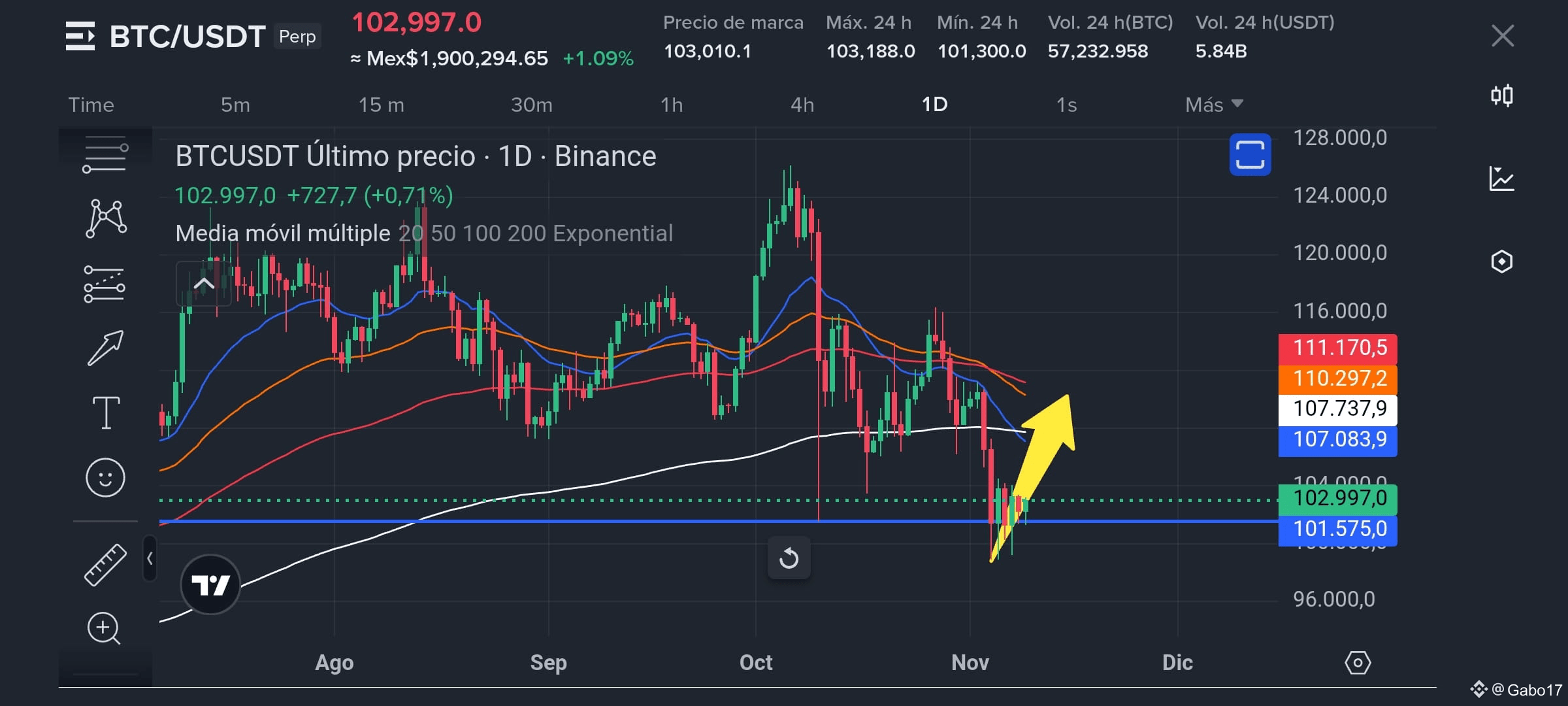The height and width of the screenshot is (706, 1568).
Task: Close the chart view with X
Action: pos(1503,36)
